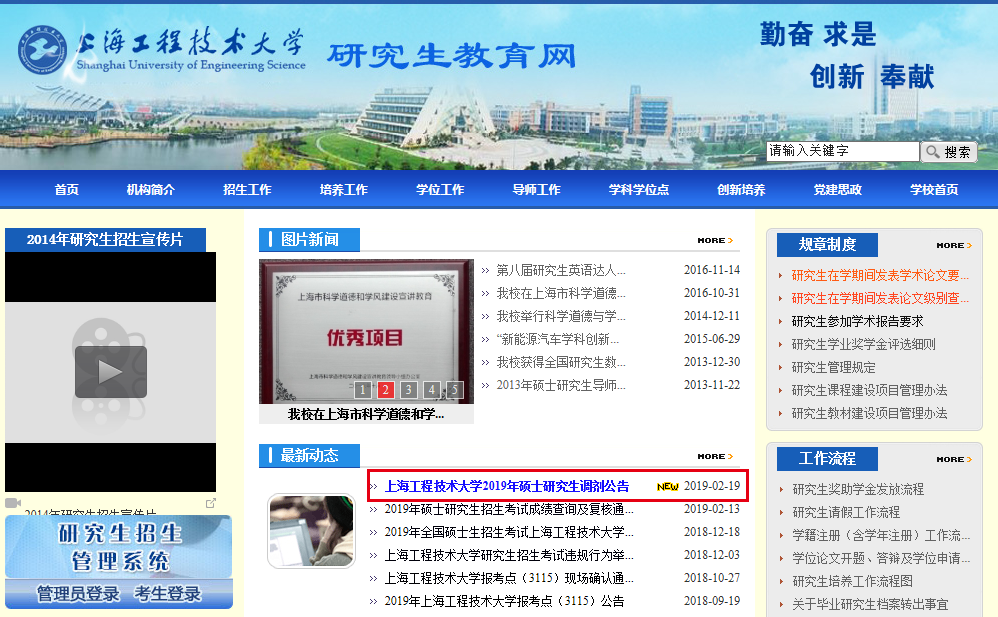Open news "新能源汽车学科创新...

tap(558, 339)
